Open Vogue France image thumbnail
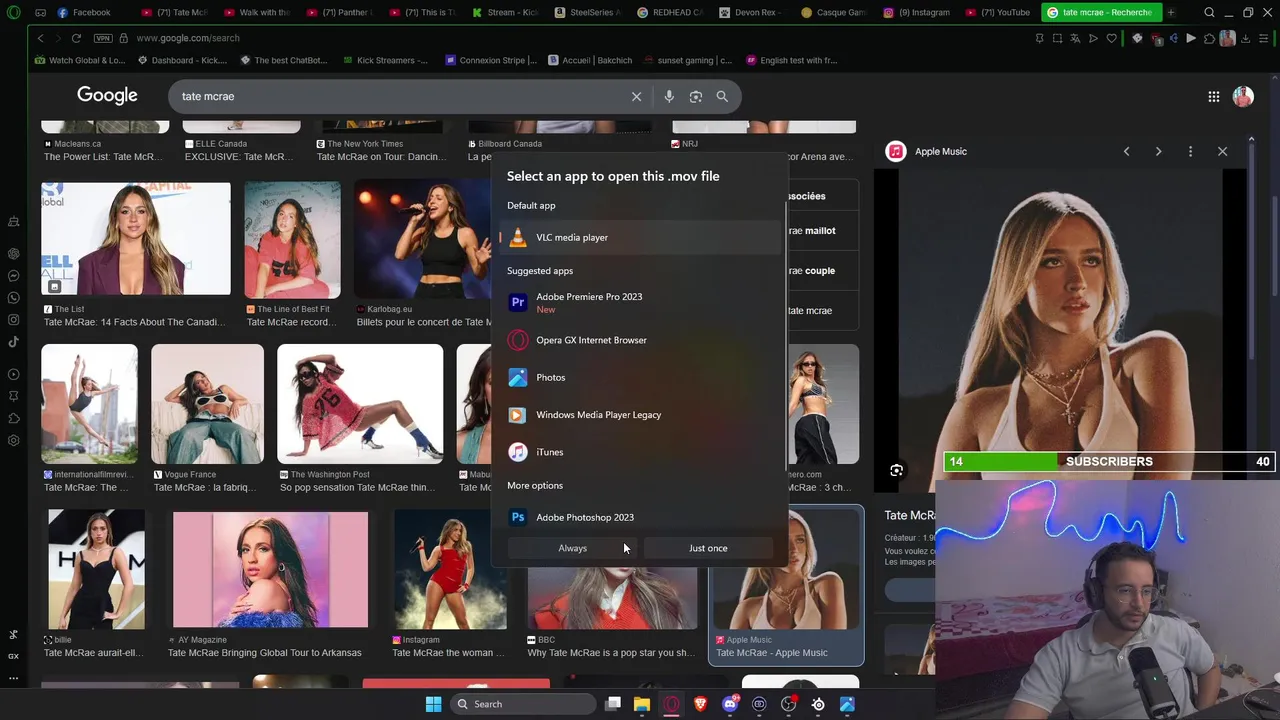Image resolution: width=1280 pixels, height=720 pixels. coord(207,404)
